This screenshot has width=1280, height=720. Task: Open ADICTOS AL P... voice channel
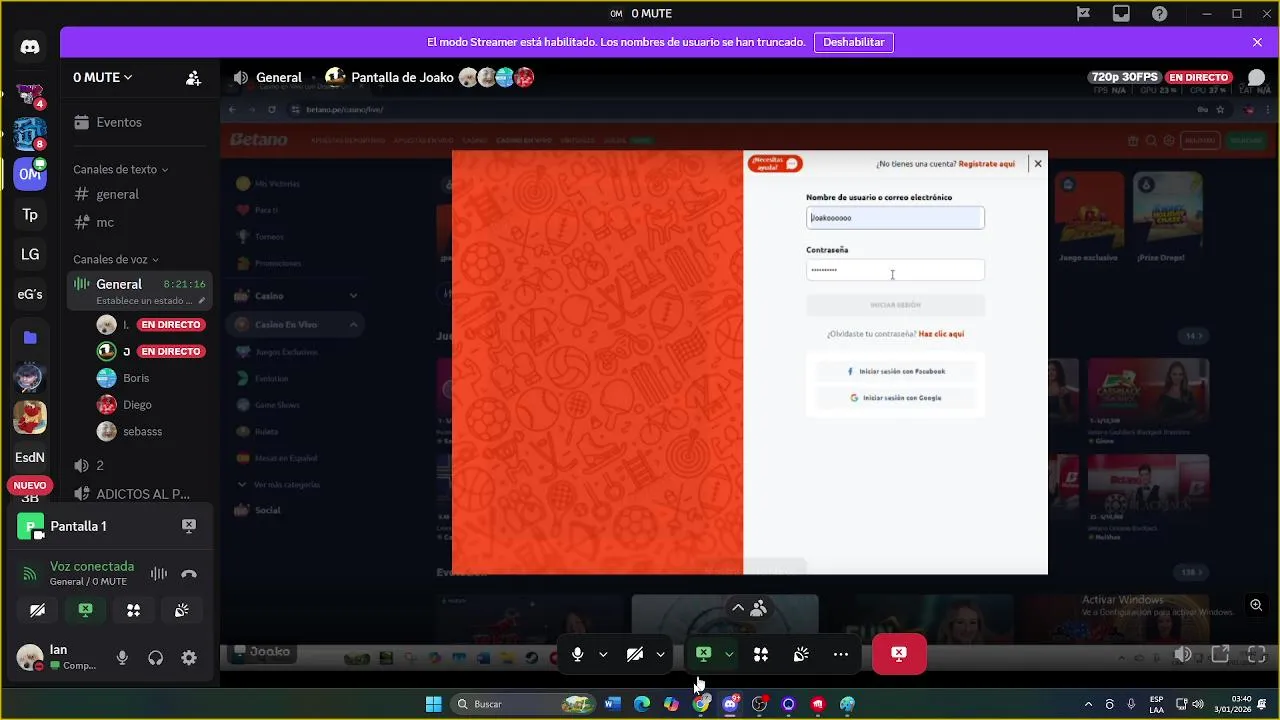pos(140,494)
